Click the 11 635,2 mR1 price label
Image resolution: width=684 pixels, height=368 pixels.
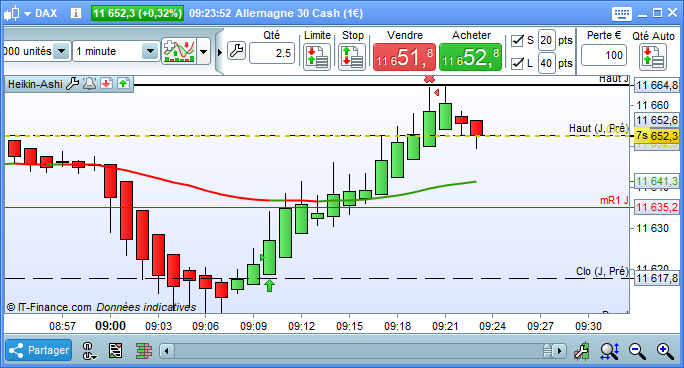[x=657, y=207]
